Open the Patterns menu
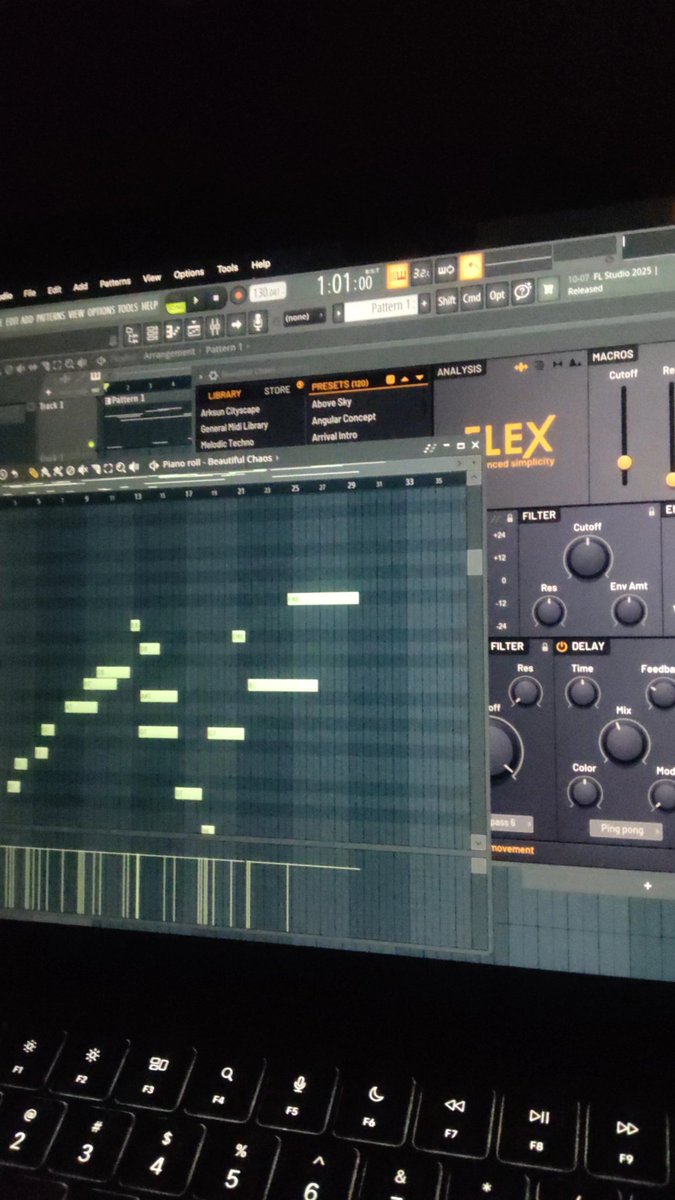This screenshot has width=675, height=1200. (115, 283)
